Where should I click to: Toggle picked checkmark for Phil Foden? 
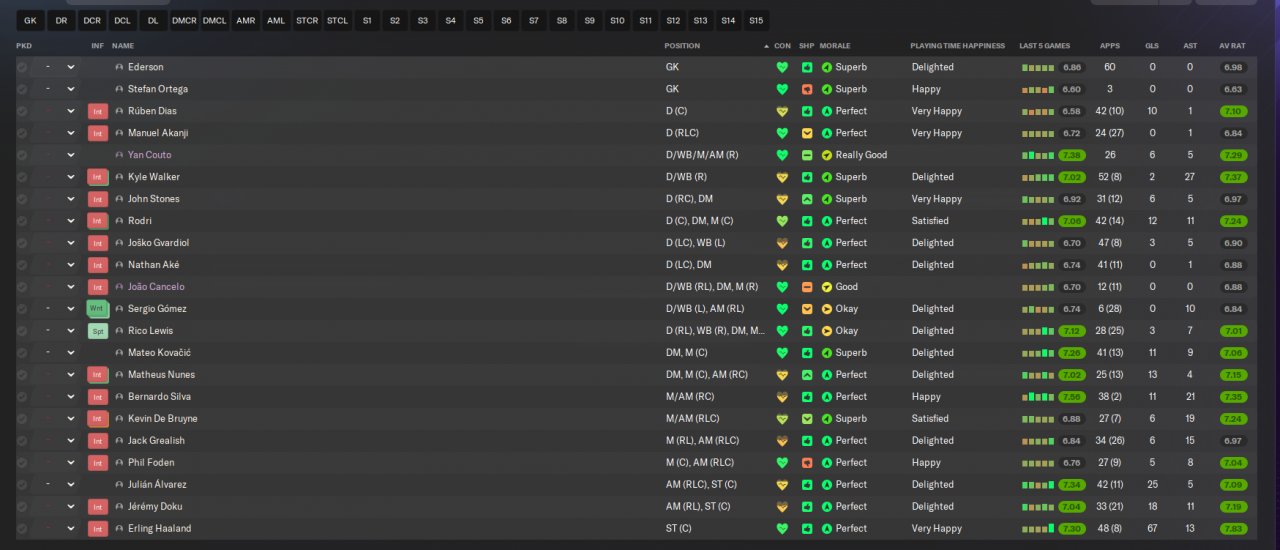(x=22, y=463)
